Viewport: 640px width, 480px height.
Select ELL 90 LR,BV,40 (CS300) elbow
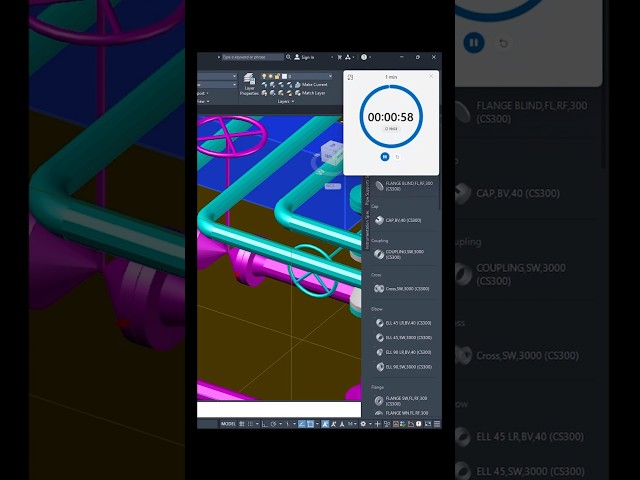click(404, 352)
